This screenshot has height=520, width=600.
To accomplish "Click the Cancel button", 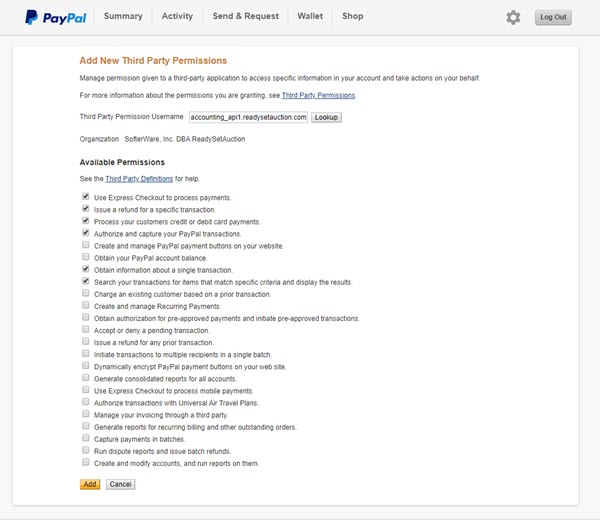I will click(x=121, y=484).
